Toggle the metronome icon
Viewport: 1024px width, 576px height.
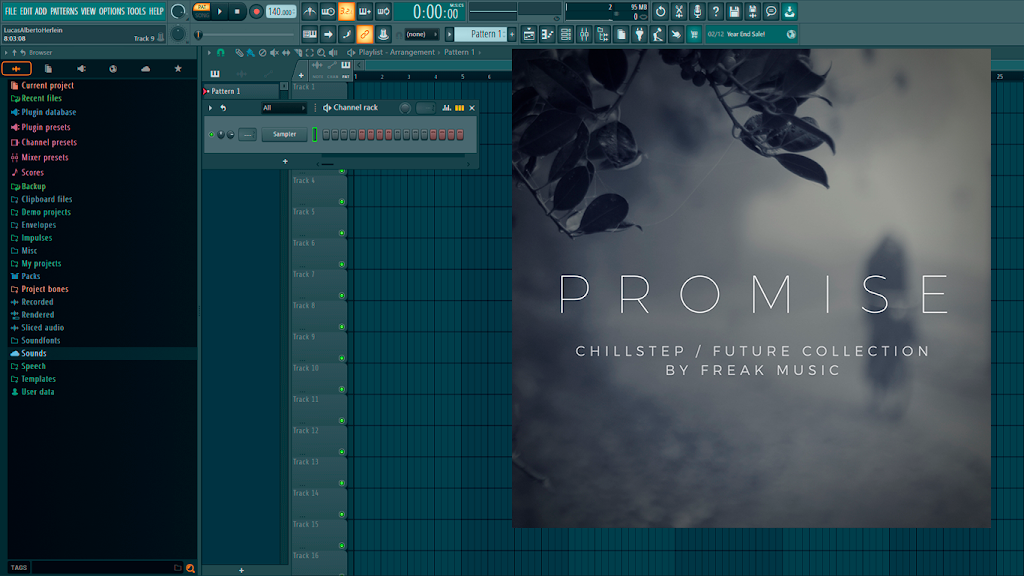tap(310, 11)
